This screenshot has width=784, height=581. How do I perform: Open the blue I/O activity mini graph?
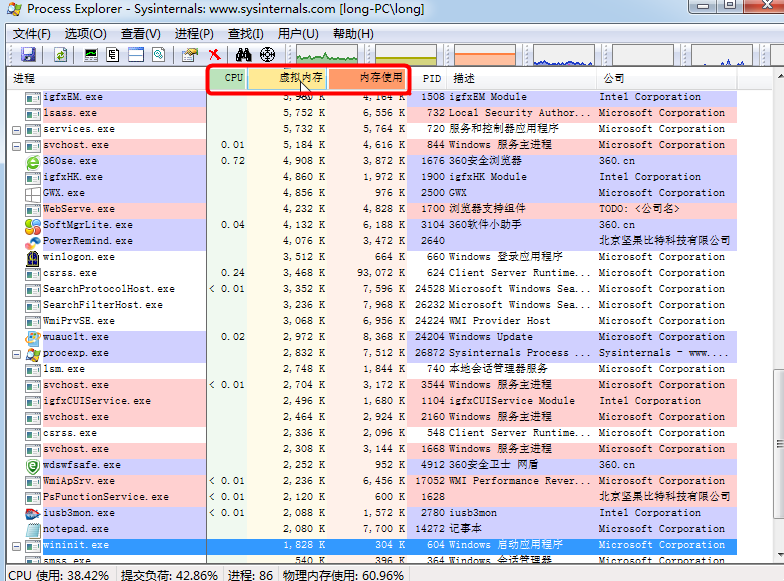pyautogui.click(x=564, y=55)
